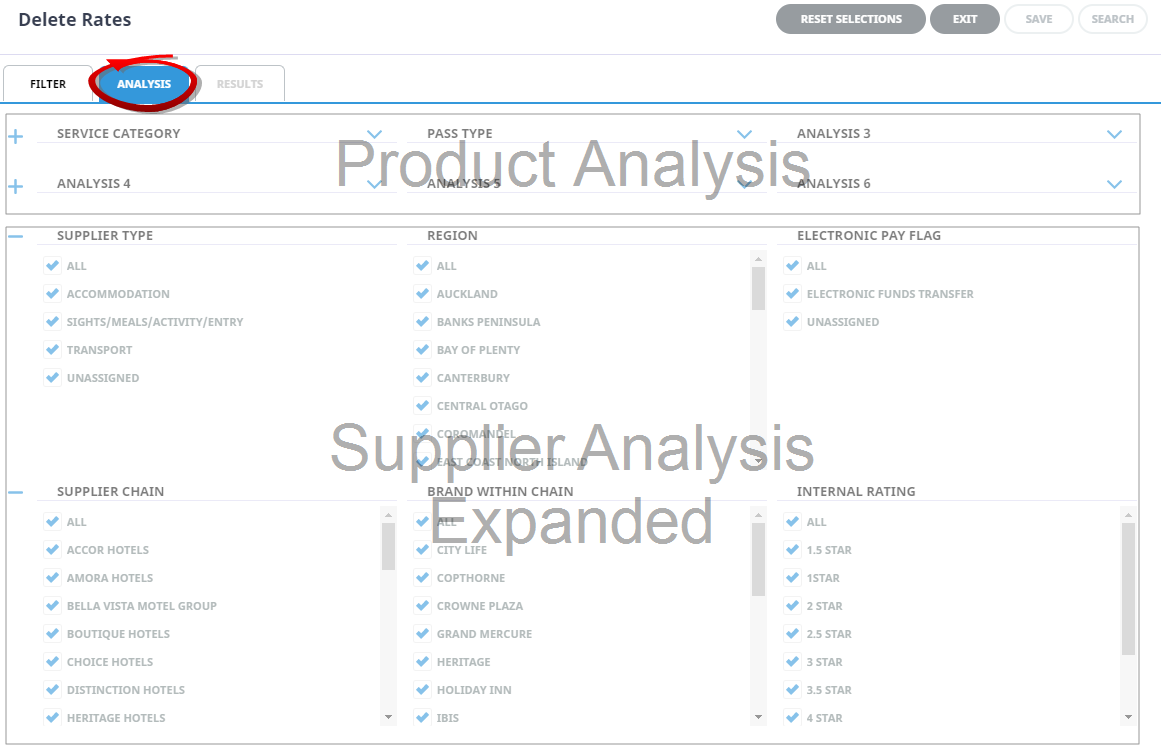Click the Exit button

pyautogui.click(x=964, y=19)
